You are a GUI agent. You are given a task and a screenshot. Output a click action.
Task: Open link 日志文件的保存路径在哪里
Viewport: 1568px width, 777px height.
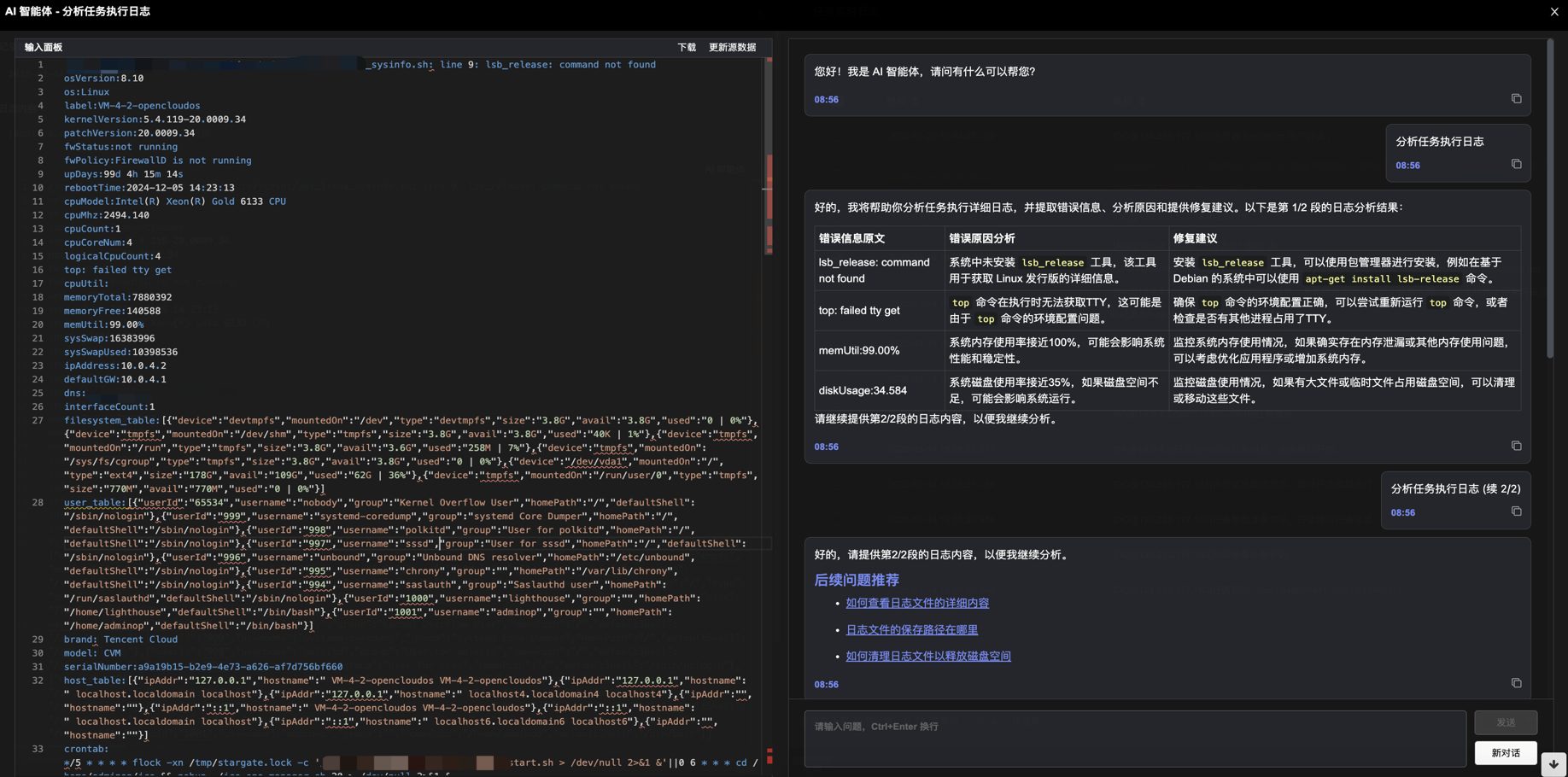911,630
